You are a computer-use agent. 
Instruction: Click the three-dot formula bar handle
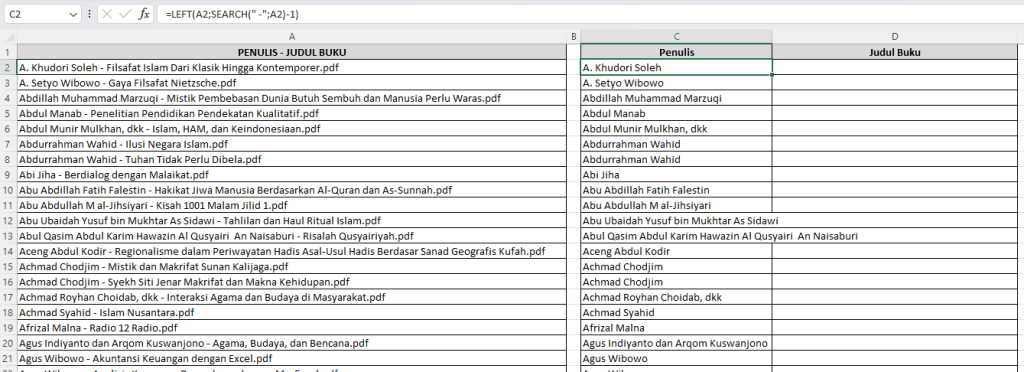click(89, 14)
